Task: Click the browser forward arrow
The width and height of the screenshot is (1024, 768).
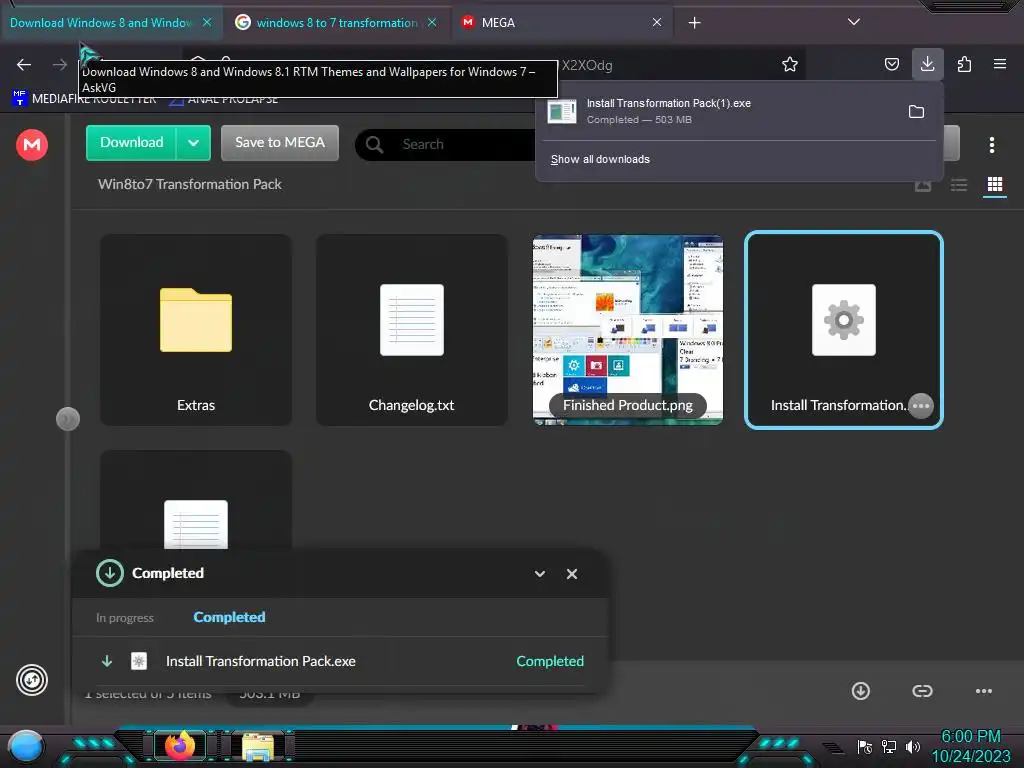Action: 59,65
